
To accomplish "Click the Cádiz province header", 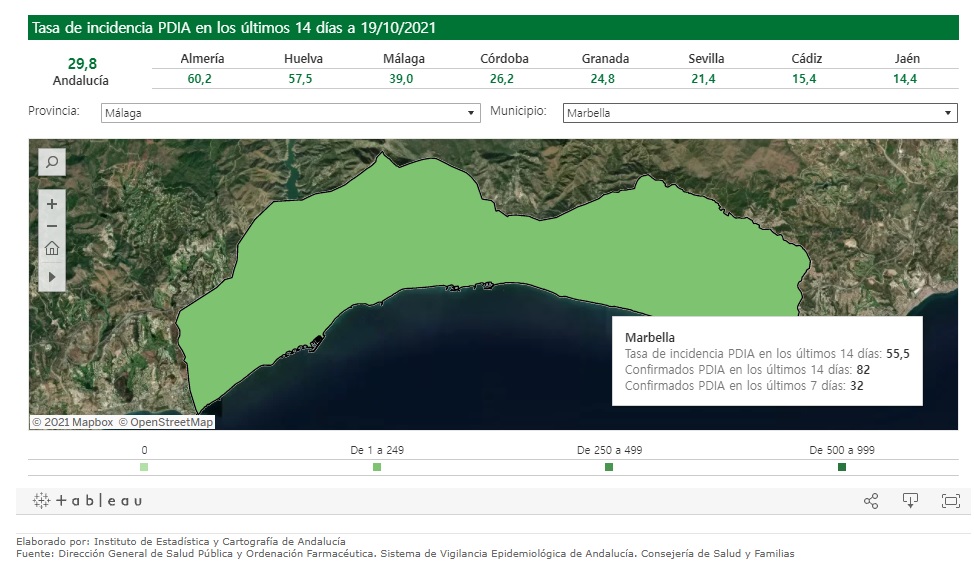I will [806, 58].
